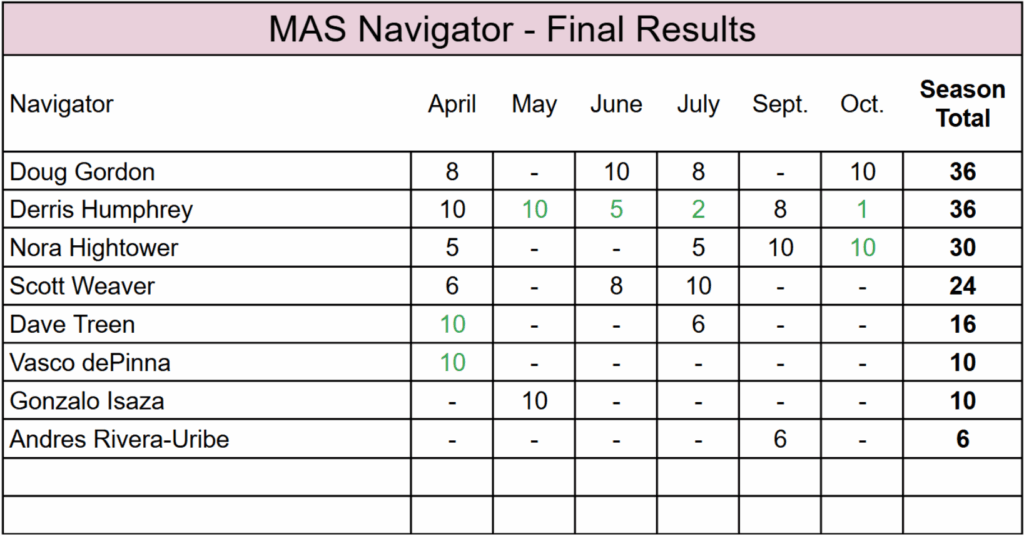The height and width of the screenshot is (536, 1024).
Task: Select the Navigator column header
Action: 62,104
